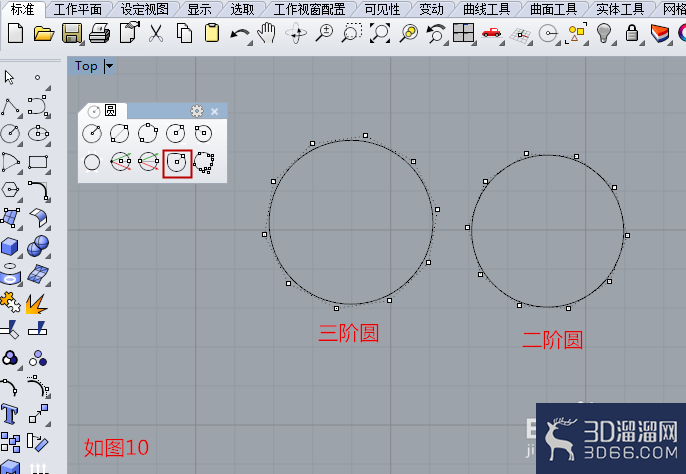This screenshot has width=686, height=474.
Task: Click Zoom Extents icon
Action: click(380, 33)
